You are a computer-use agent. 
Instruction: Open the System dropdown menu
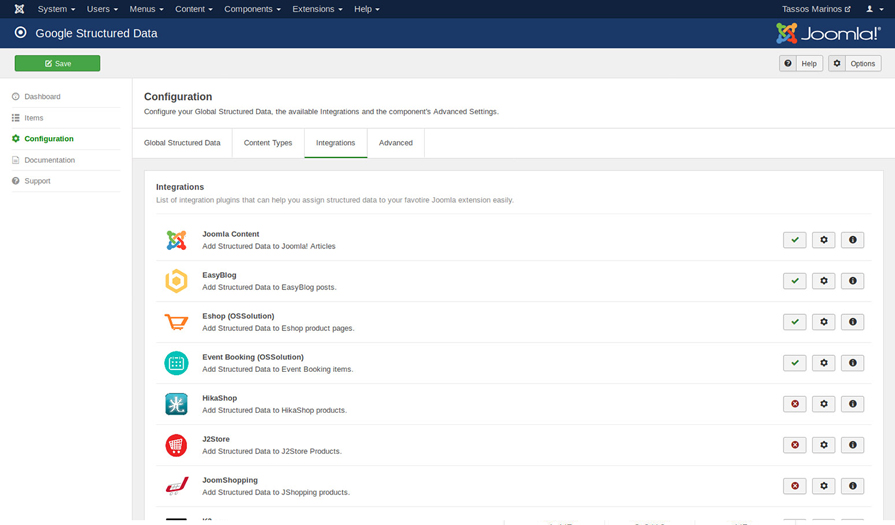56,9
